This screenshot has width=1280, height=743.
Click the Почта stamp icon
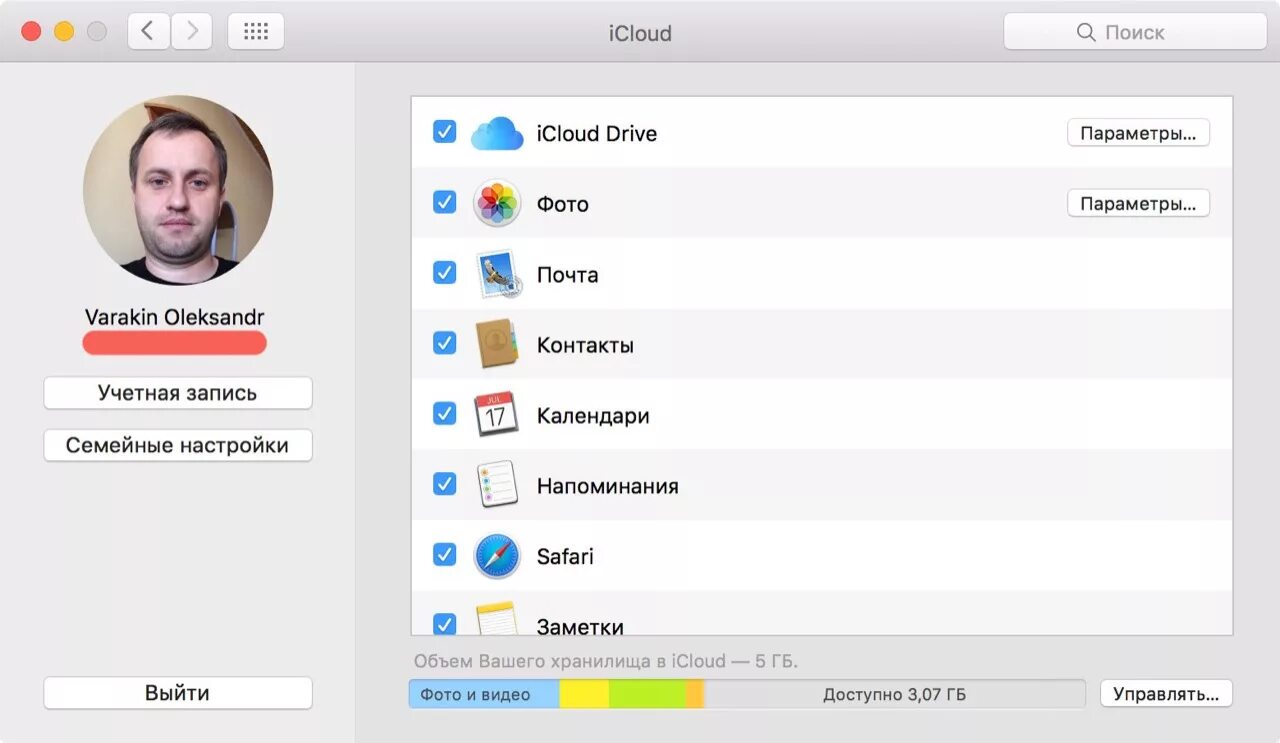pyautogui.click(x=497, y=274)
